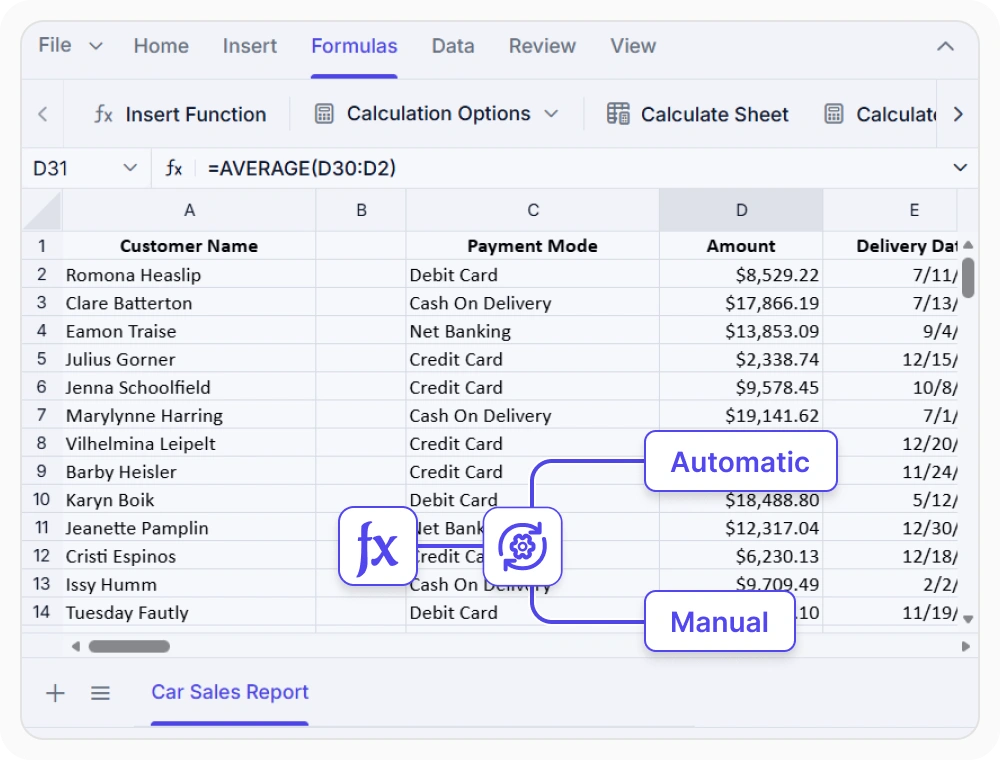The width and height of the screenshot is (1000, 760).
Task: Select row 7 header
Action: [42, 415]
